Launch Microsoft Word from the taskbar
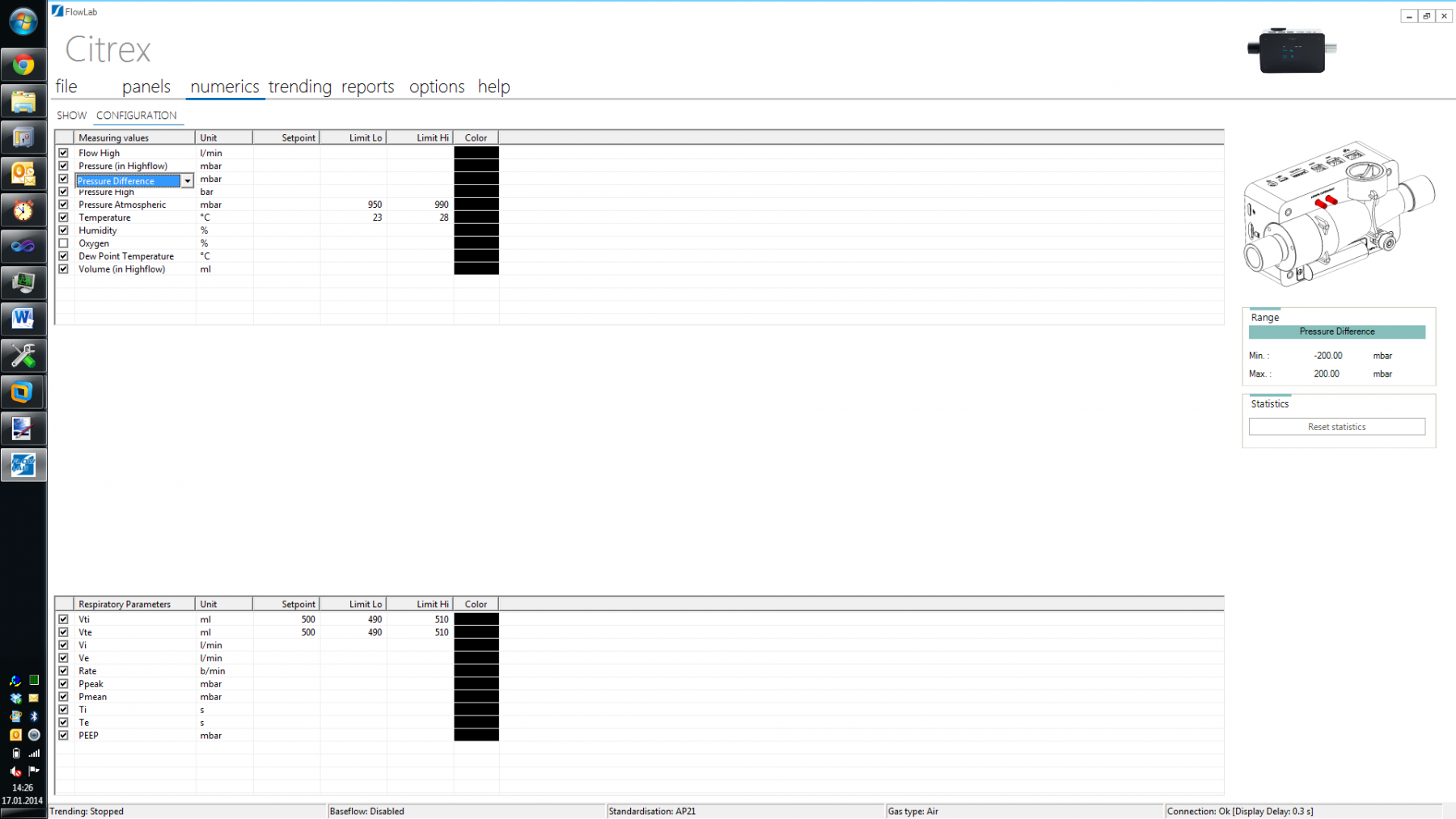The height and width of the screenshot is (819, 1456). click(x=23, y=319)
